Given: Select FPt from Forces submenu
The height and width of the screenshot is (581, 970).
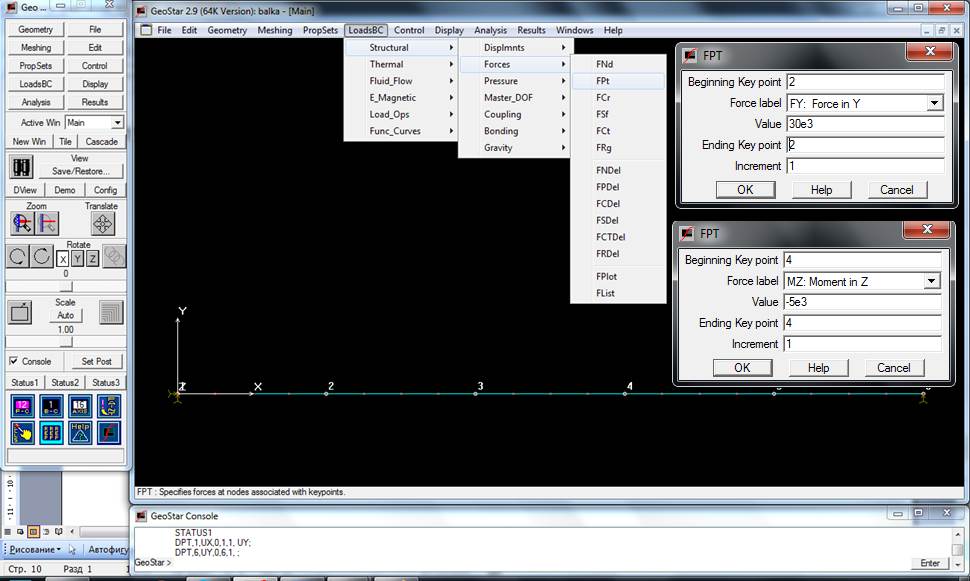Looking at the screenshot, I should (618, 81).
